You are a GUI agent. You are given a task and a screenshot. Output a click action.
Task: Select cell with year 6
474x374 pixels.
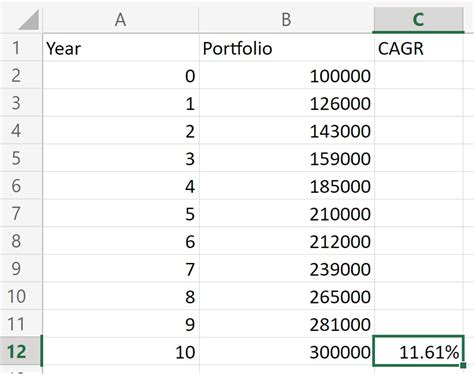point(121,241)
